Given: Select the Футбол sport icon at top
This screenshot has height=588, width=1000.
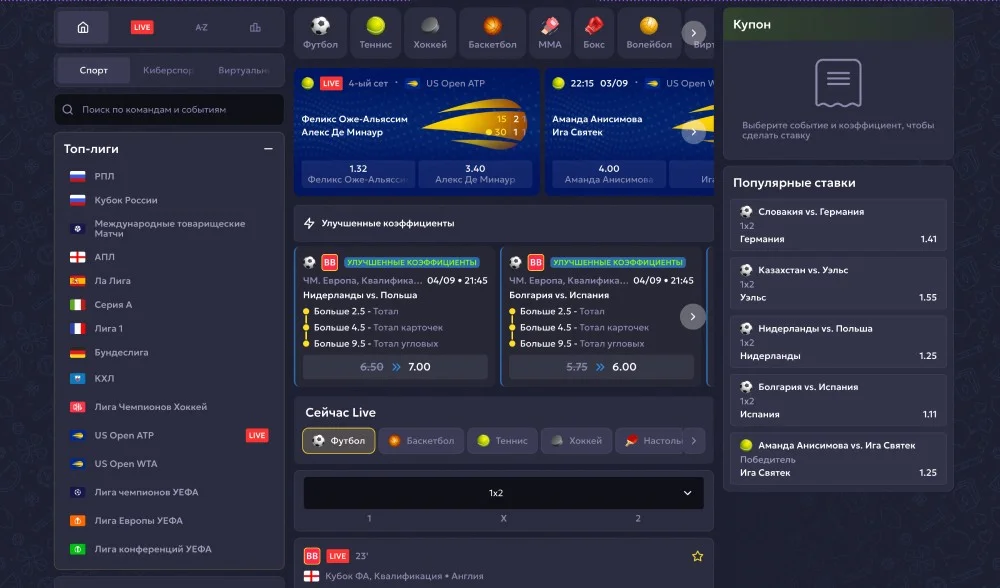Looking at the screenshot, I should 320,33.
